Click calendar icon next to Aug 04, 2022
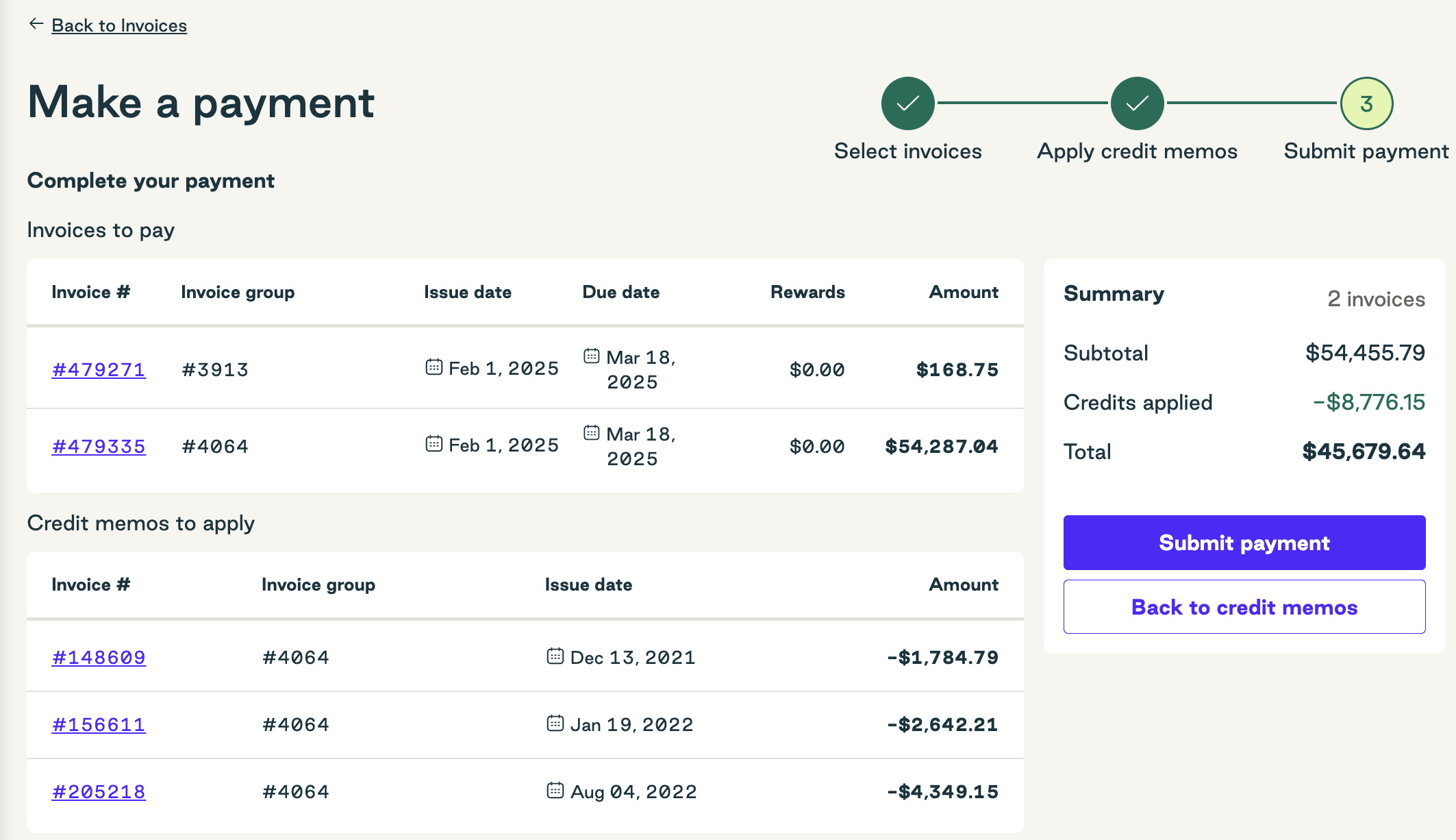This screenshot has width=1456, height=840. [555, 791]
